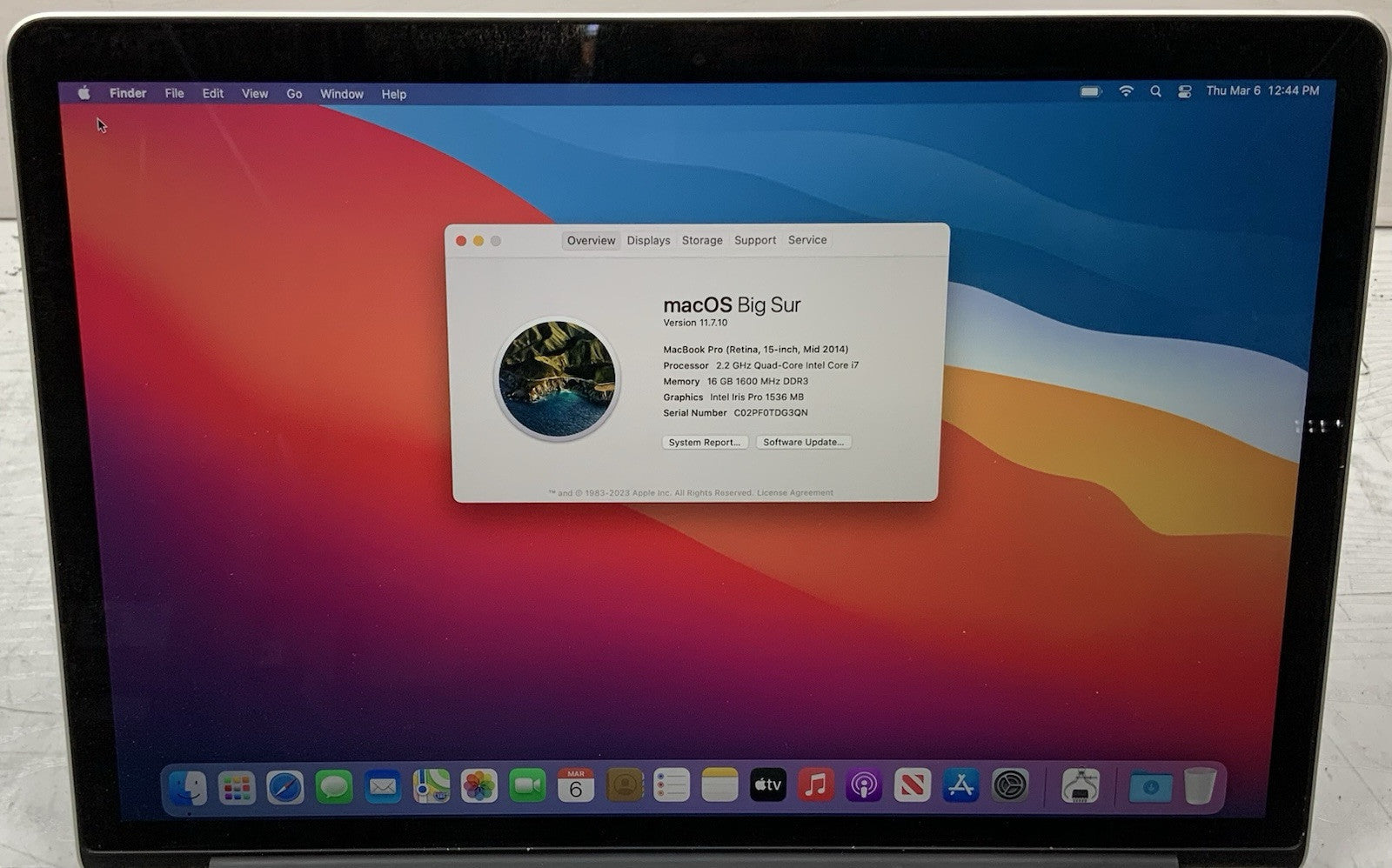Viewport: 1392px width, 868px height.
Task: Open the Help menu
Action: coord(394,94)
